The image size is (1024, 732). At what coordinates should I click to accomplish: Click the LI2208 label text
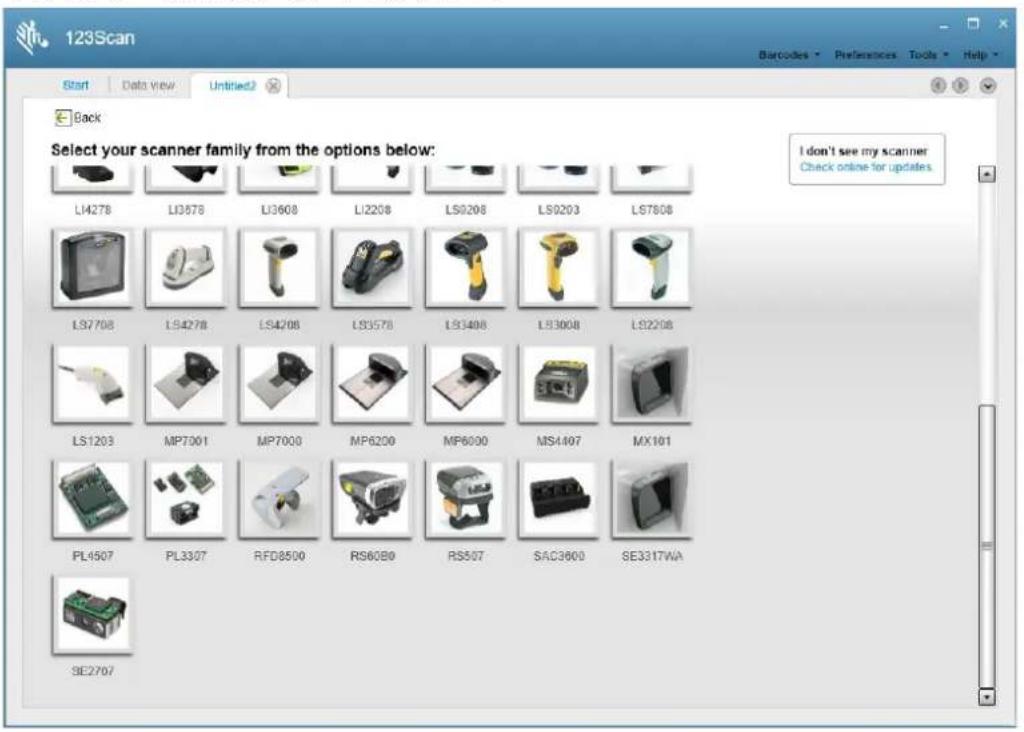pyautogui.click(x=372, y=210)
